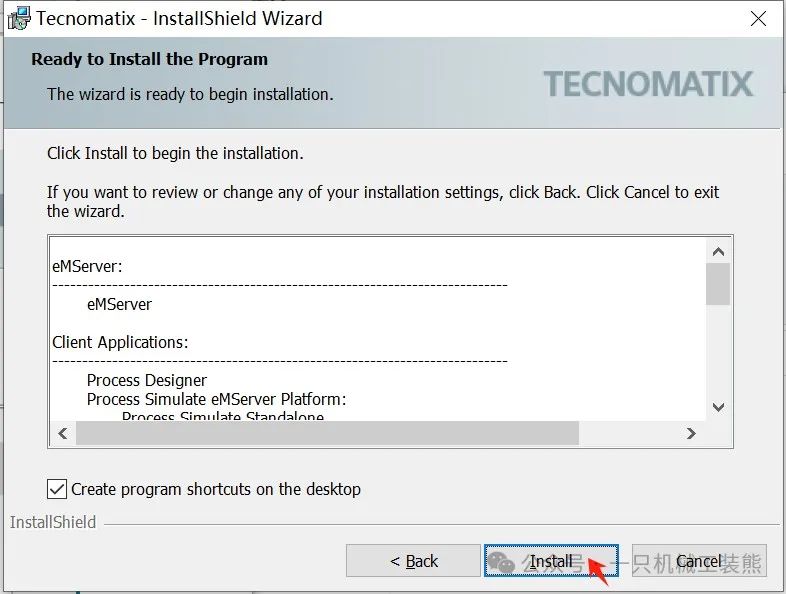This screenshot has width=786, height=594.
Task: Click the left arrow on the horizontal scrollbar
Action: [x=62, y=433]
